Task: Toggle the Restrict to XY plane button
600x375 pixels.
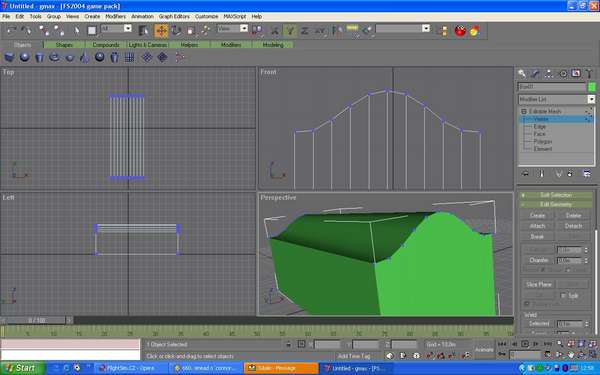Action: [x=320, y=31]
